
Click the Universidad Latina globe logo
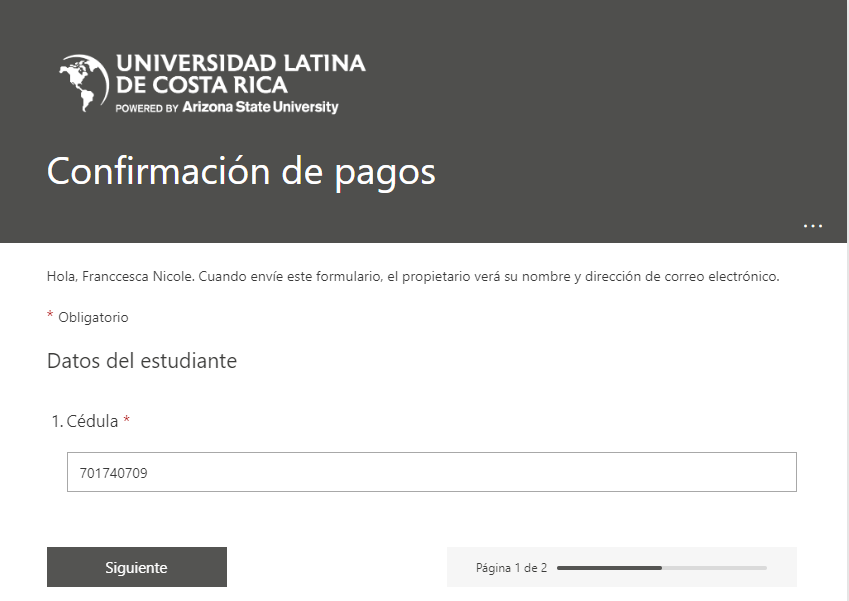(84, 83)
